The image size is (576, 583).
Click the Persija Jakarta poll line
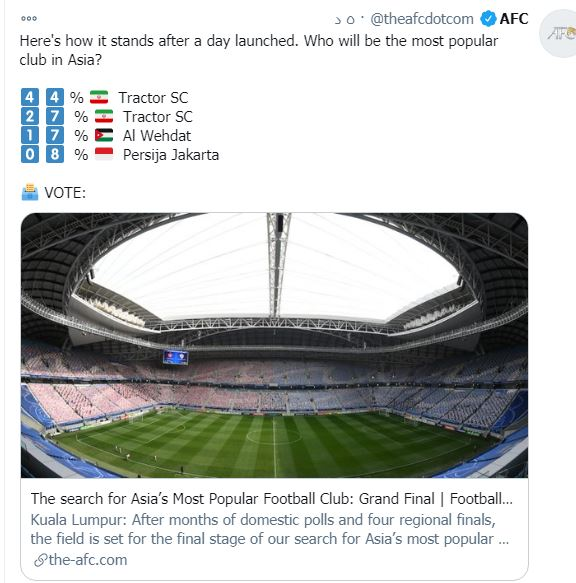pos(120,154)
